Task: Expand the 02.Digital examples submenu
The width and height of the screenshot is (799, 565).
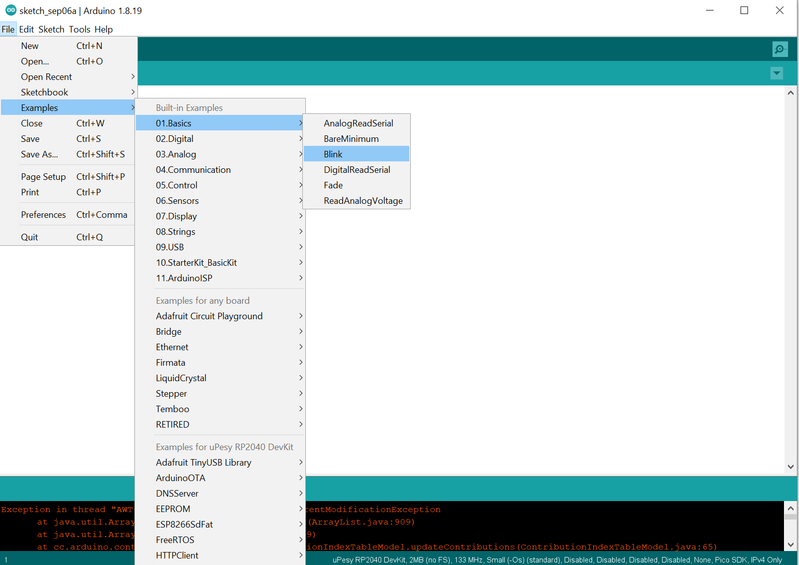Action: pos(220,139)
